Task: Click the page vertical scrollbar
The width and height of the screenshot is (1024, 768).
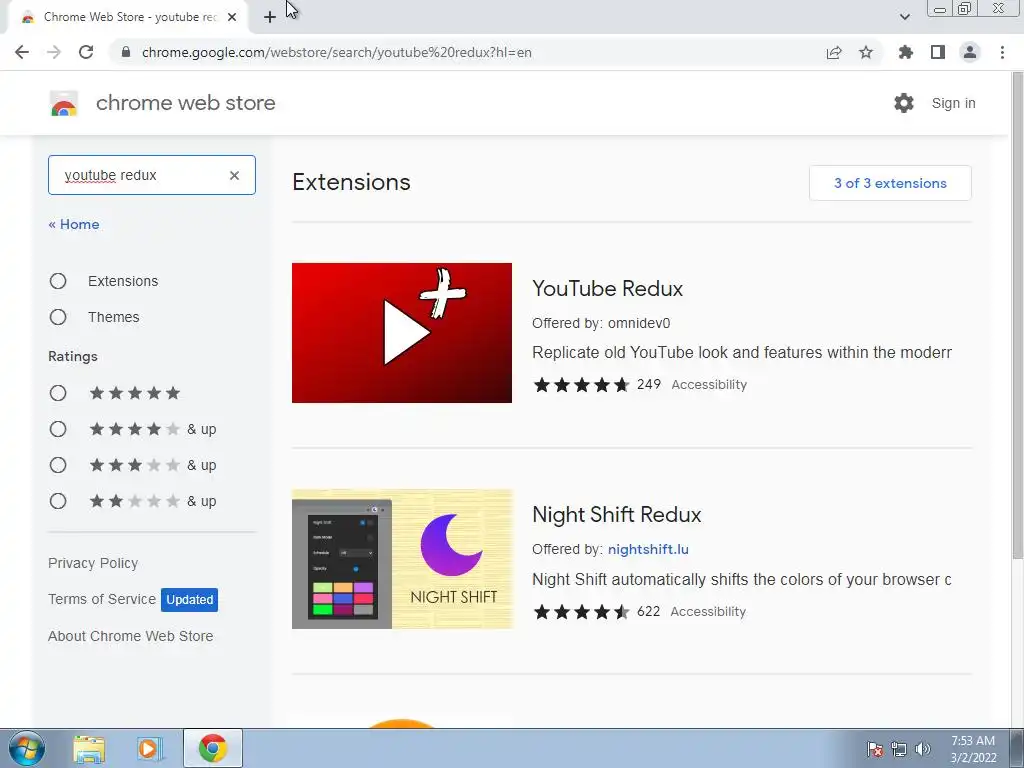Action: (1017, 313)
